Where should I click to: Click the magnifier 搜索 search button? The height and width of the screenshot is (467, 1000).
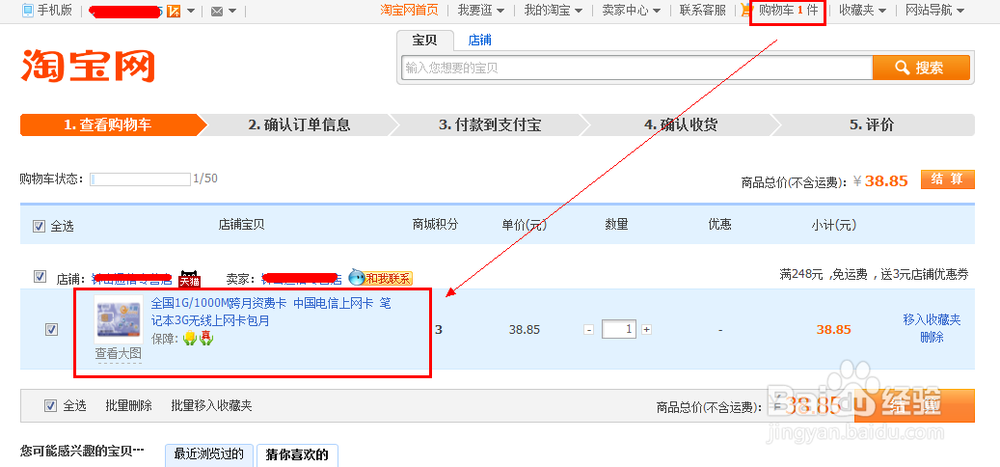coord(921,68)
